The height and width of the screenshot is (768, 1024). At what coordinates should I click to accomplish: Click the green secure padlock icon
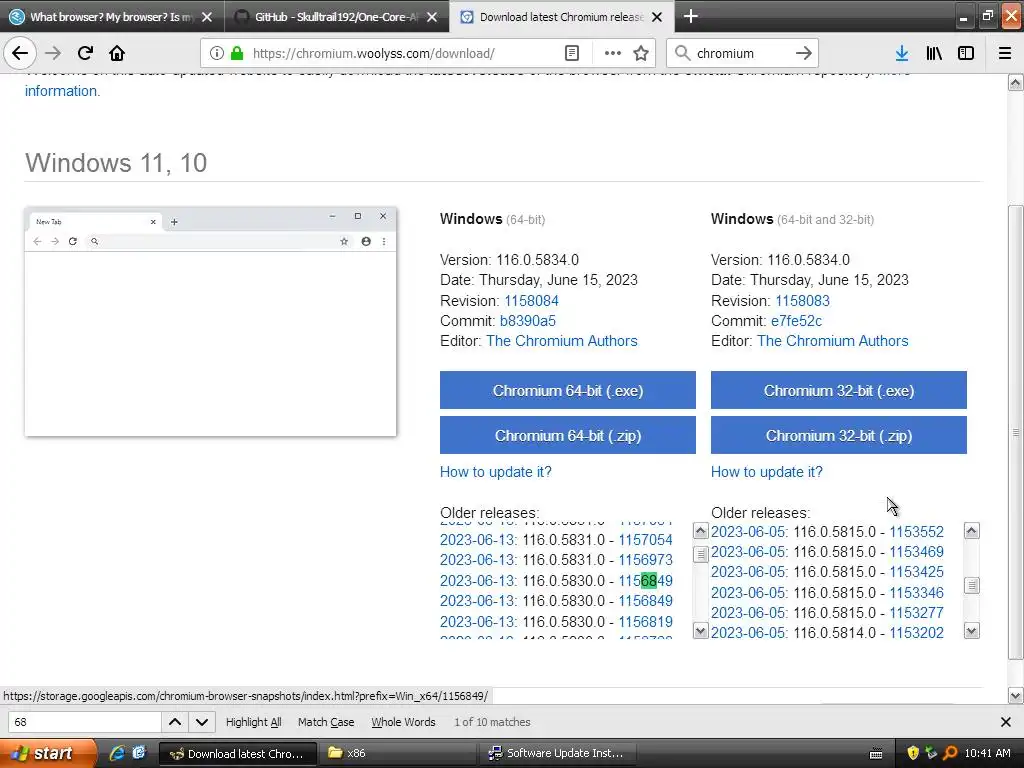point(237,53)
